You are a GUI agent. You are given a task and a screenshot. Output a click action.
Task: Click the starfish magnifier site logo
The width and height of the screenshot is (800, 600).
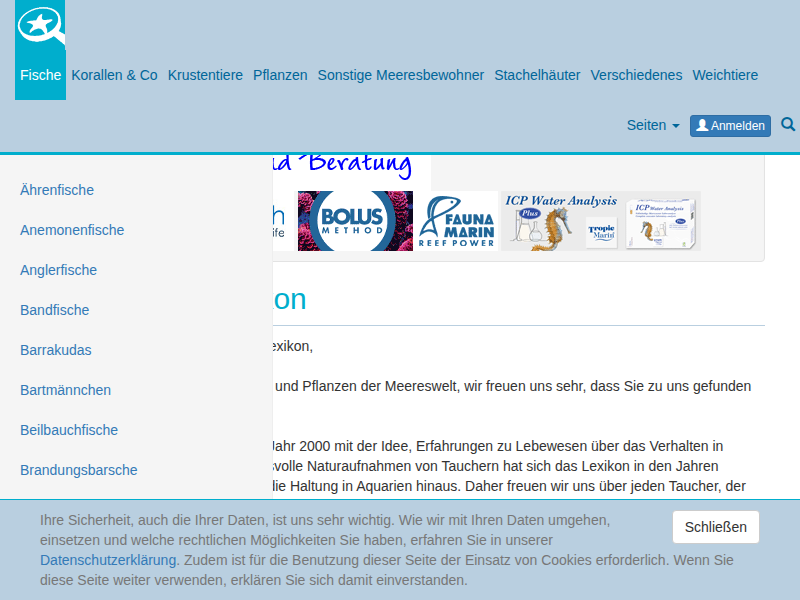41,25
